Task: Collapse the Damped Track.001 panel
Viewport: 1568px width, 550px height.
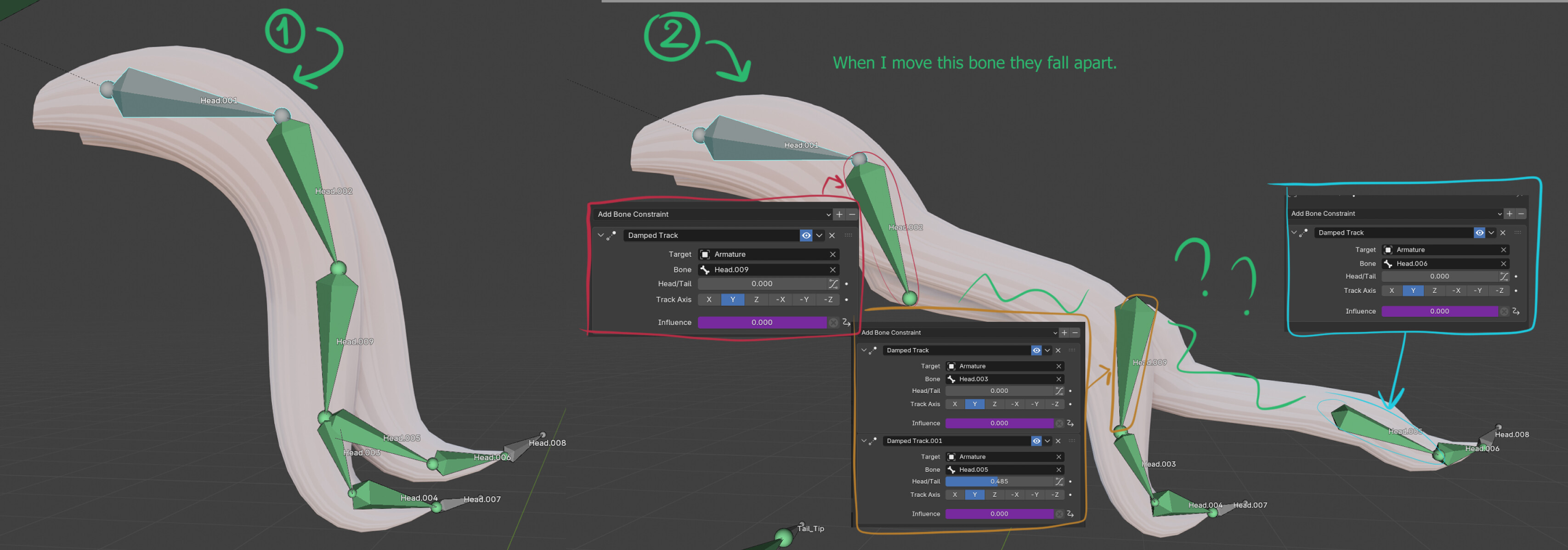Action: 863,441
